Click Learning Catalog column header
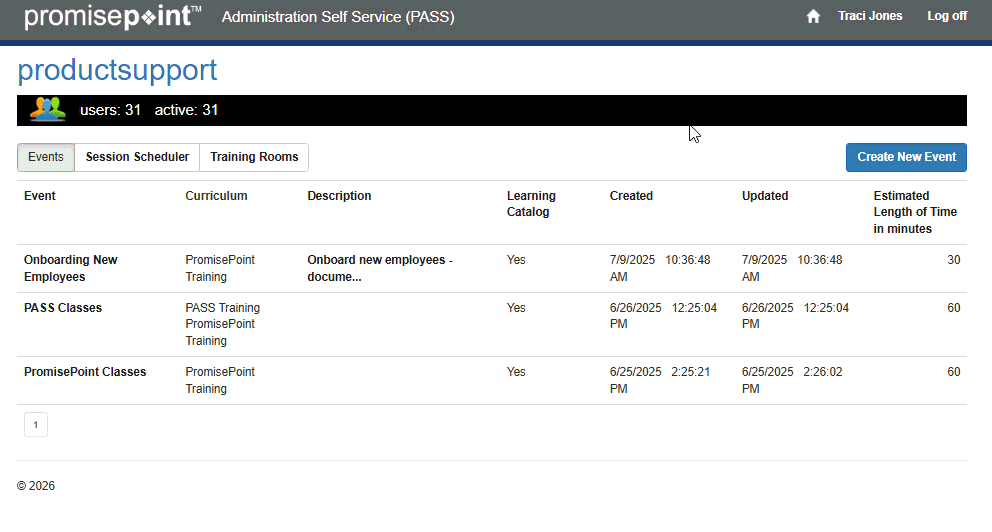This screenshot has width=992, height=532. [x=531, y=204]
